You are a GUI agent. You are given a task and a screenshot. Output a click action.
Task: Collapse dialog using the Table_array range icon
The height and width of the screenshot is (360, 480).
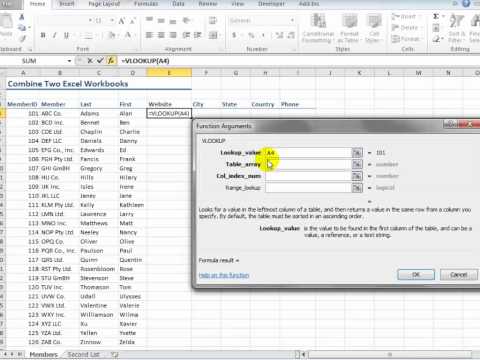(357, 164)
